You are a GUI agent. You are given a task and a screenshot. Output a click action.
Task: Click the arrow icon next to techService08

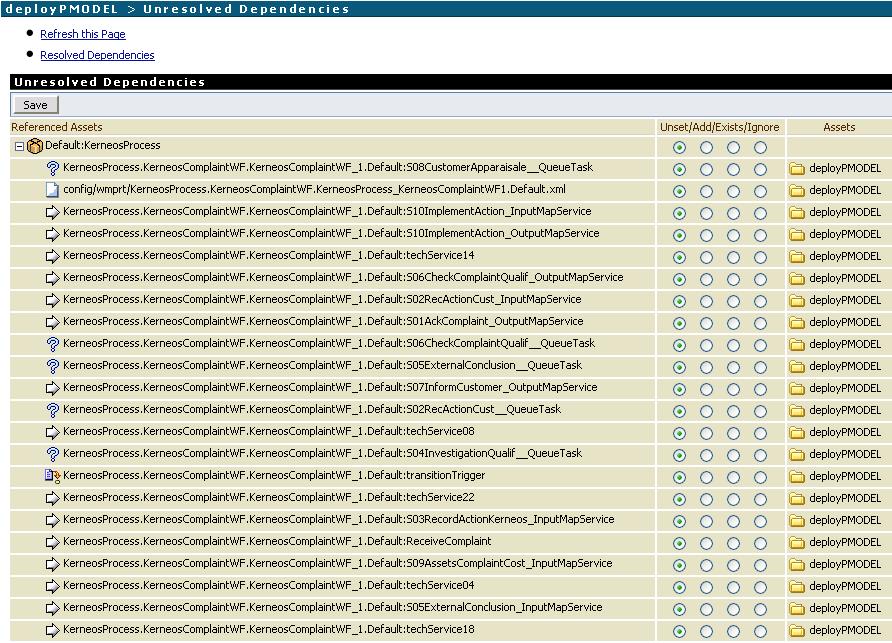[52, 432]
